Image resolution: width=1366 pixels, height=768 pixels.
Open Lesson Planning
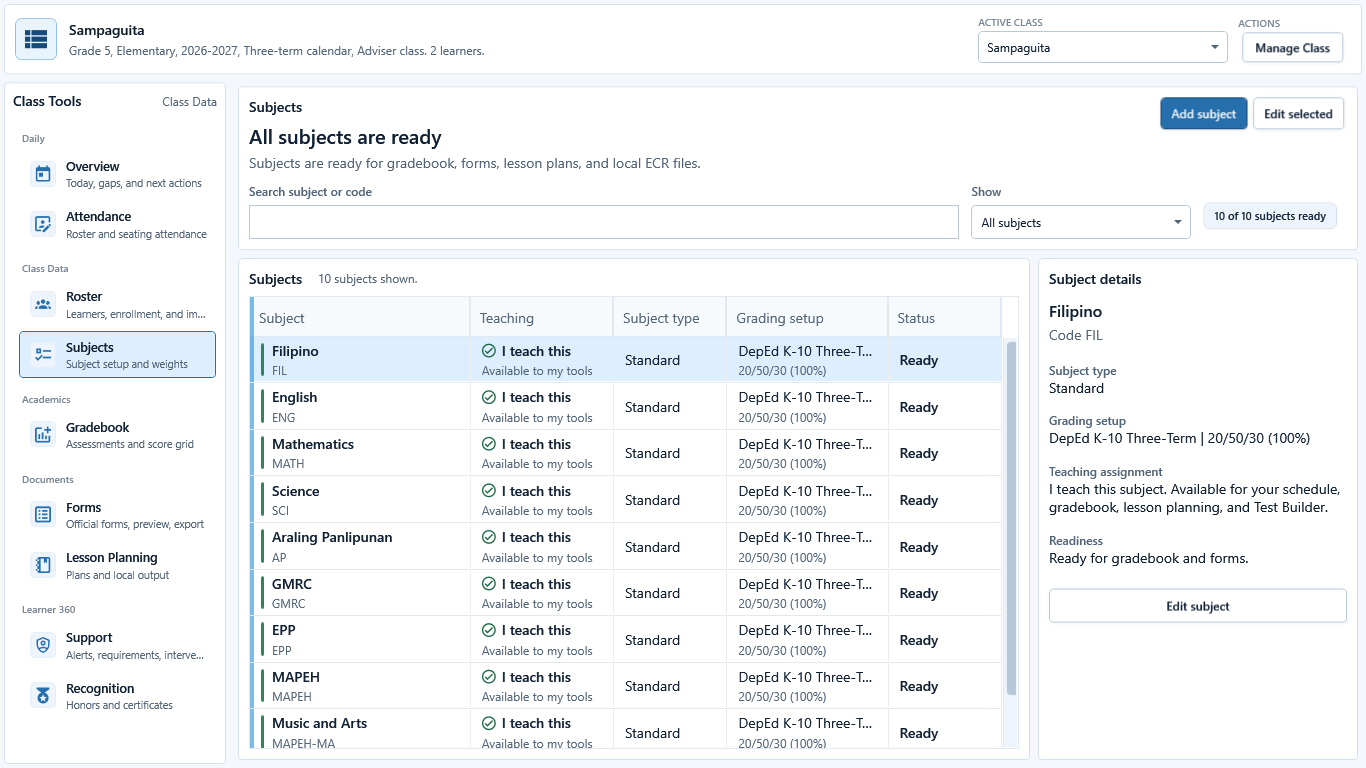click(x=117, y=565)
